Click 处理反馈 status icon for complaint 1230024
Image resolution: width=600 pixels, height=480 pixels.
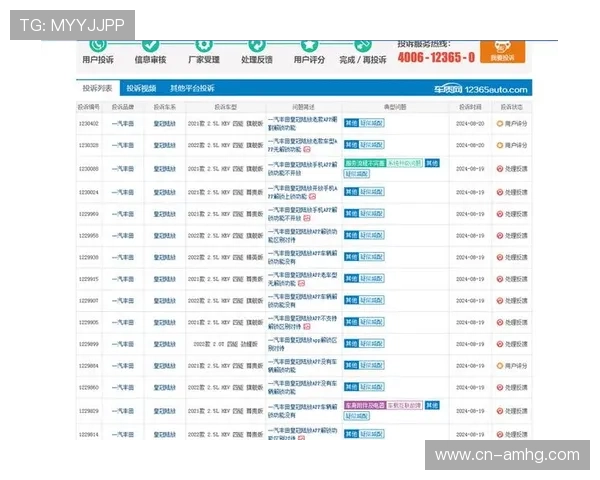(499, 192)
